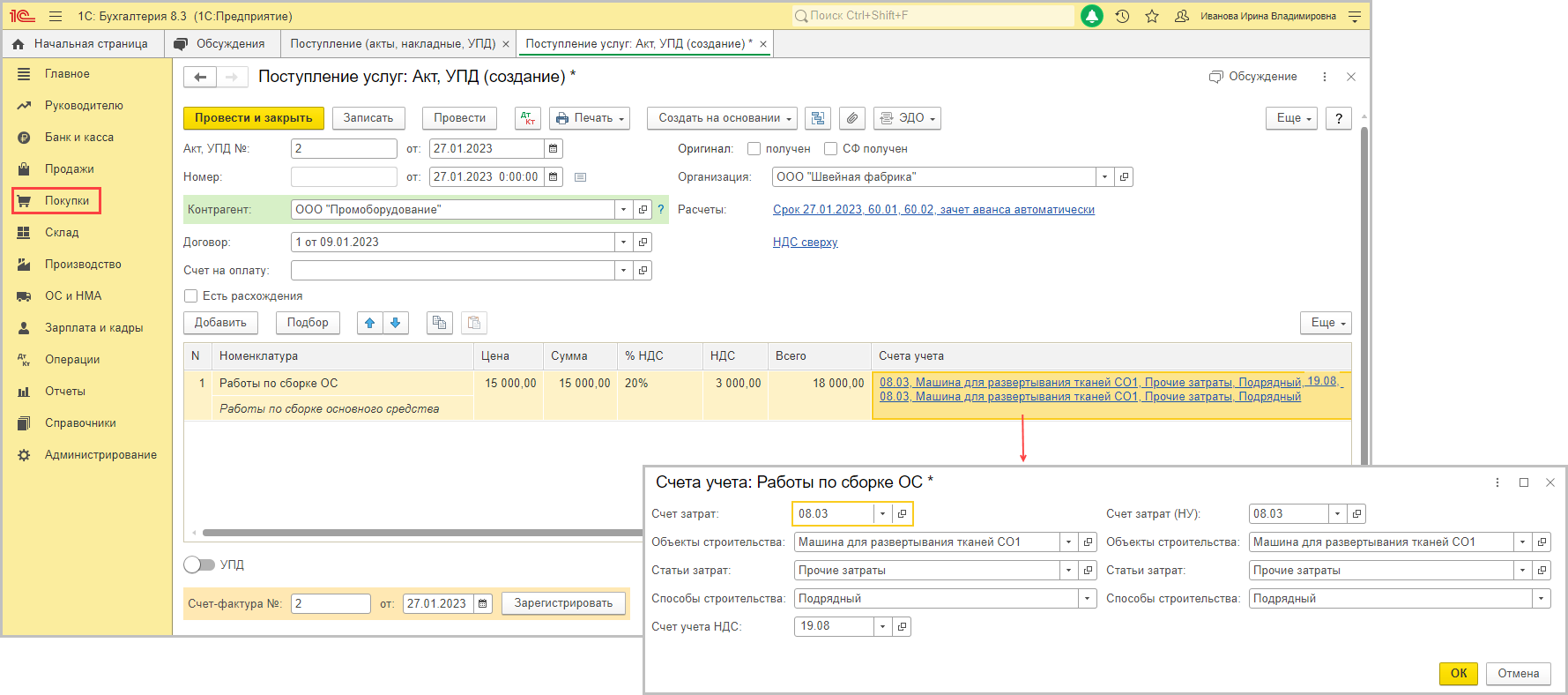
Task: Open the Еще menu above the table
Action: [1326, 323]
